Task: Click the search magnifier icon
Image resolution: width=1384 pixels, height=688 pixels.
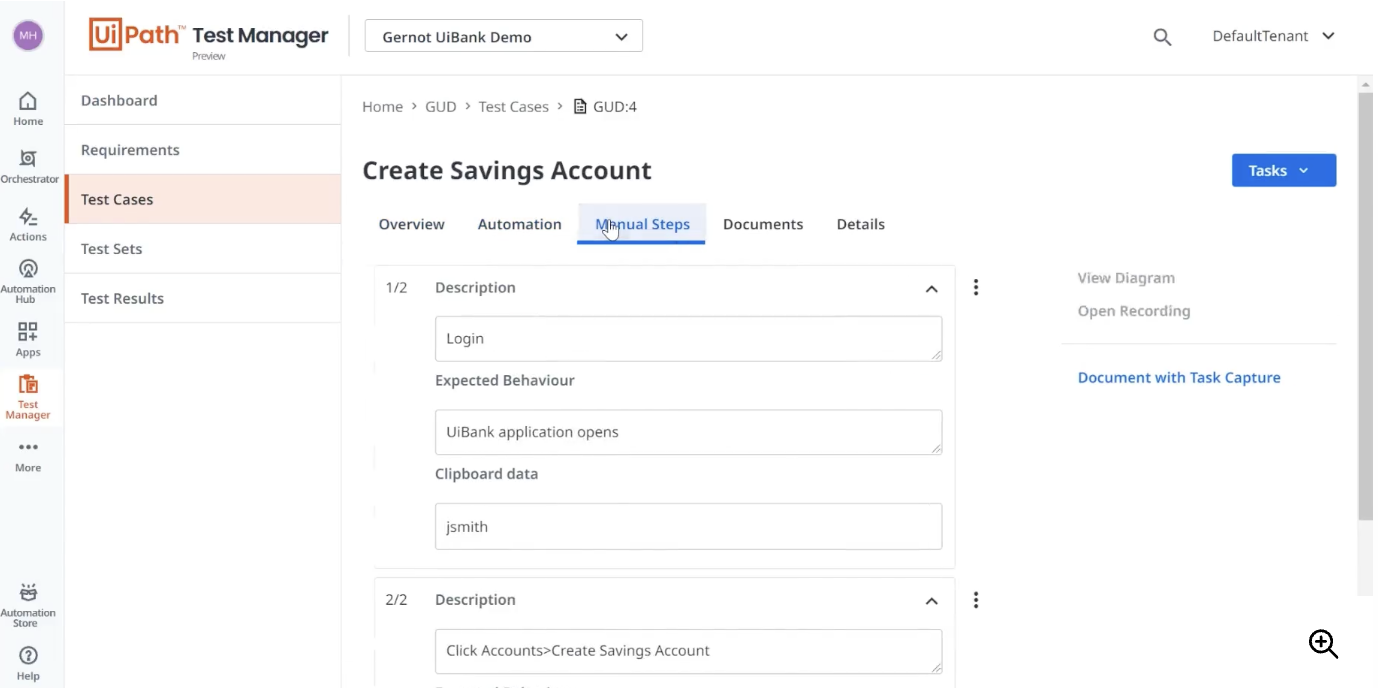Action: [1162, 37]
